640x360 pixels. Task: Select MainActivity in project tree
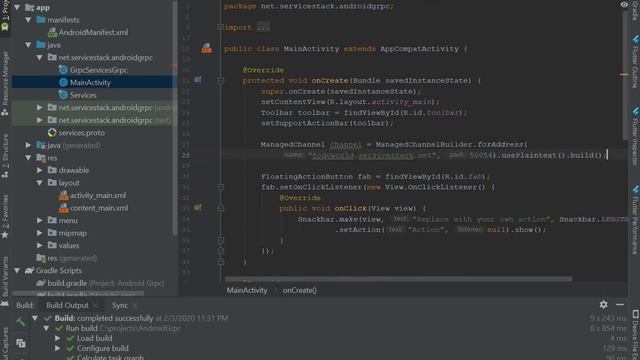click(90, 82)
